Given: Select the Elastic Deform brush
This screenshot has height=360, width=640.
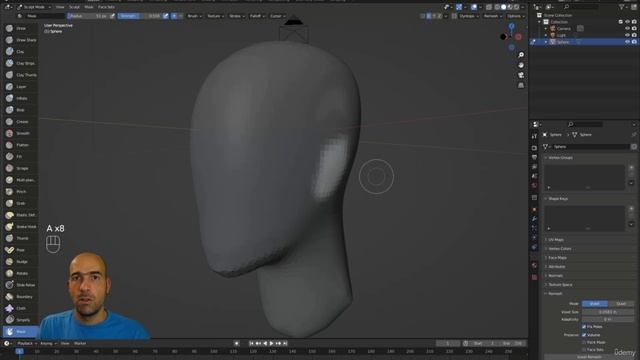Looking at the screenshot, I should [x=20, y=215].
